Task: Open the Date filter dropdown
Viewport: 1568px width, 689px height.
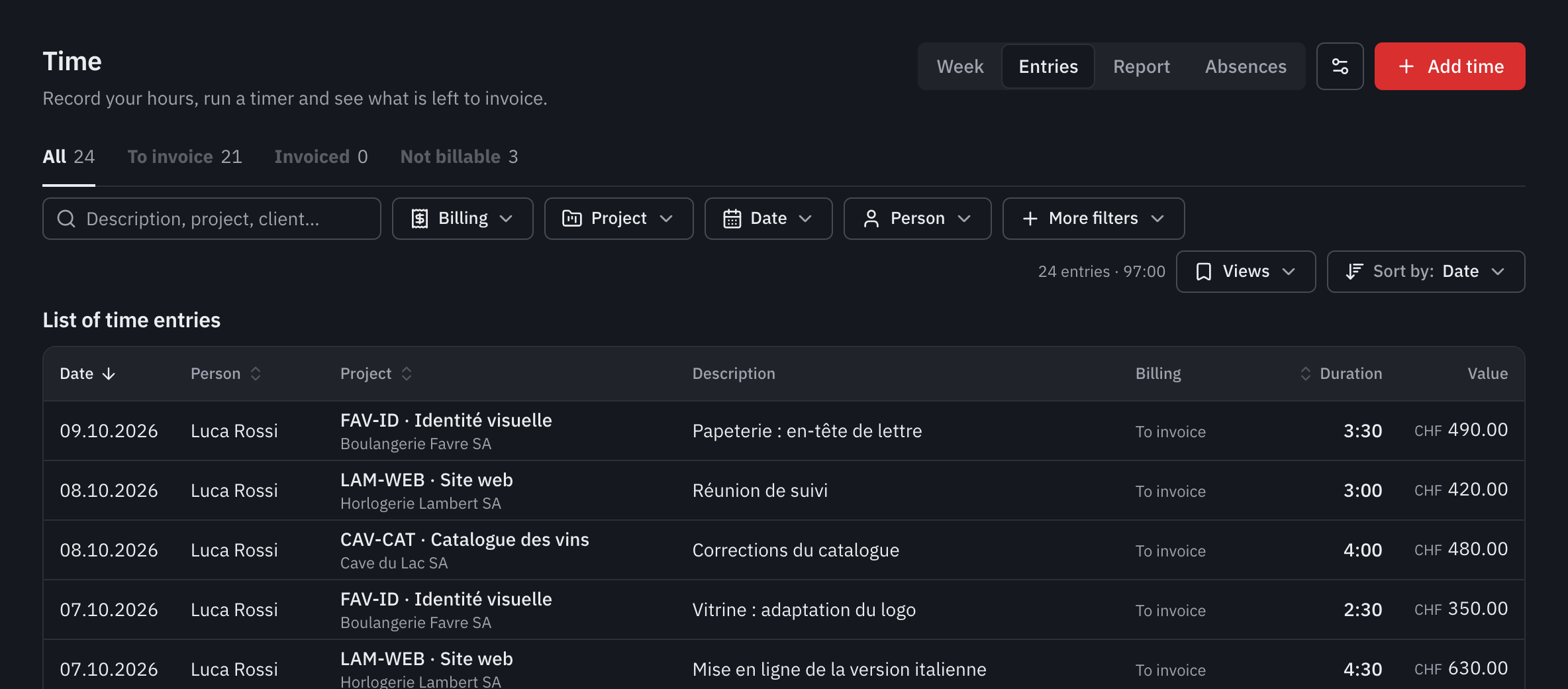Action: [x=768, y=219]
